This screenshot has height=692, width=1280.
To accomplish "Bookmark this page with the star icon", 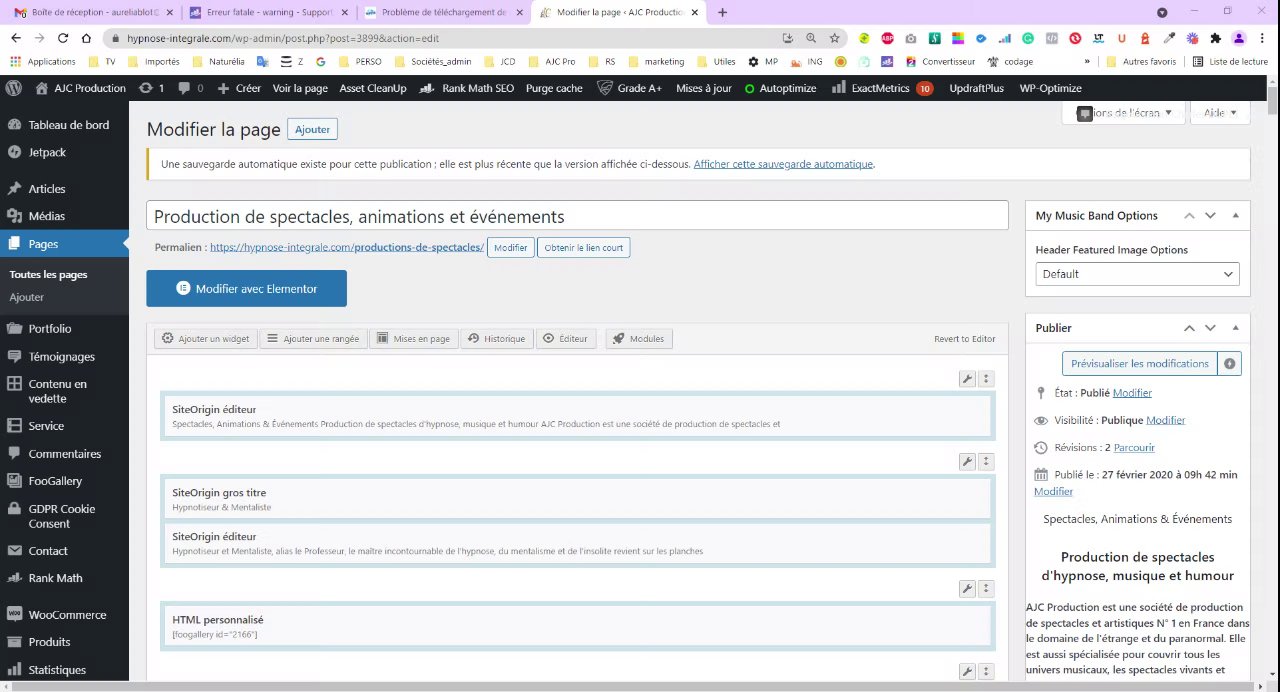I will point(834,38).
